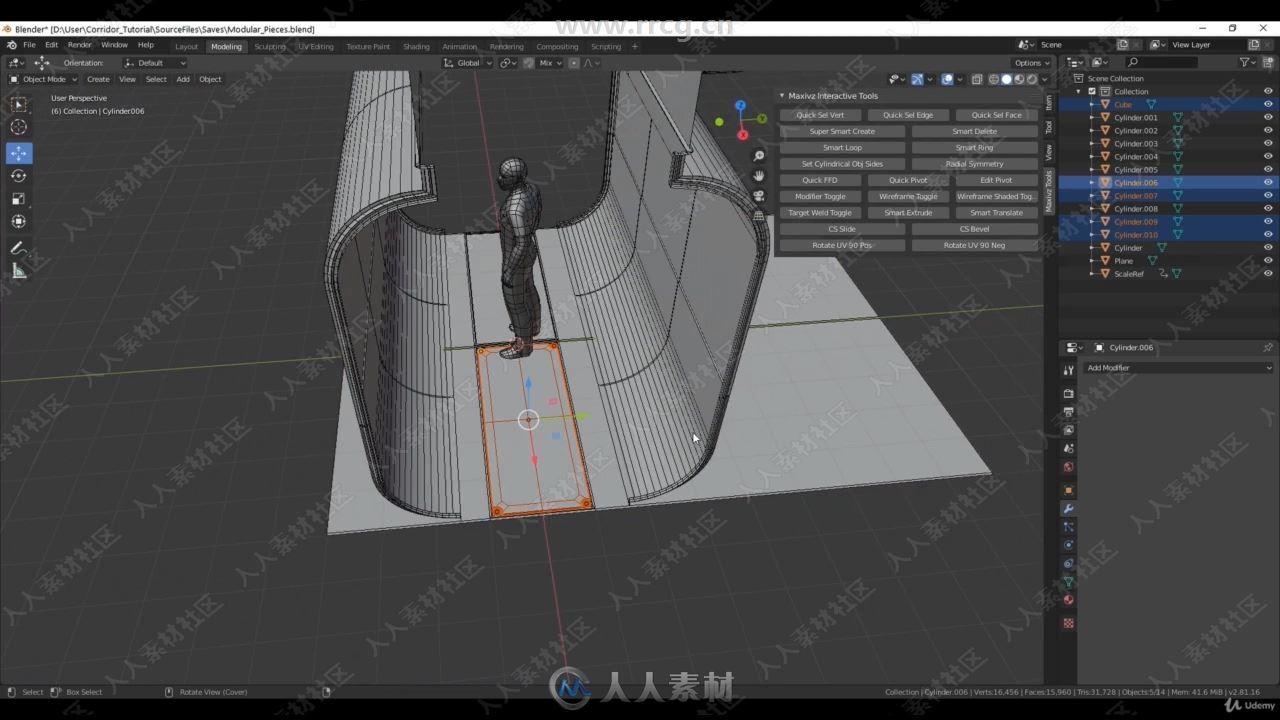Image resolution: width=1280 pixels, height=720 pixels.
Task: Open the Physics properties tab
Action: coord(1068,545)
